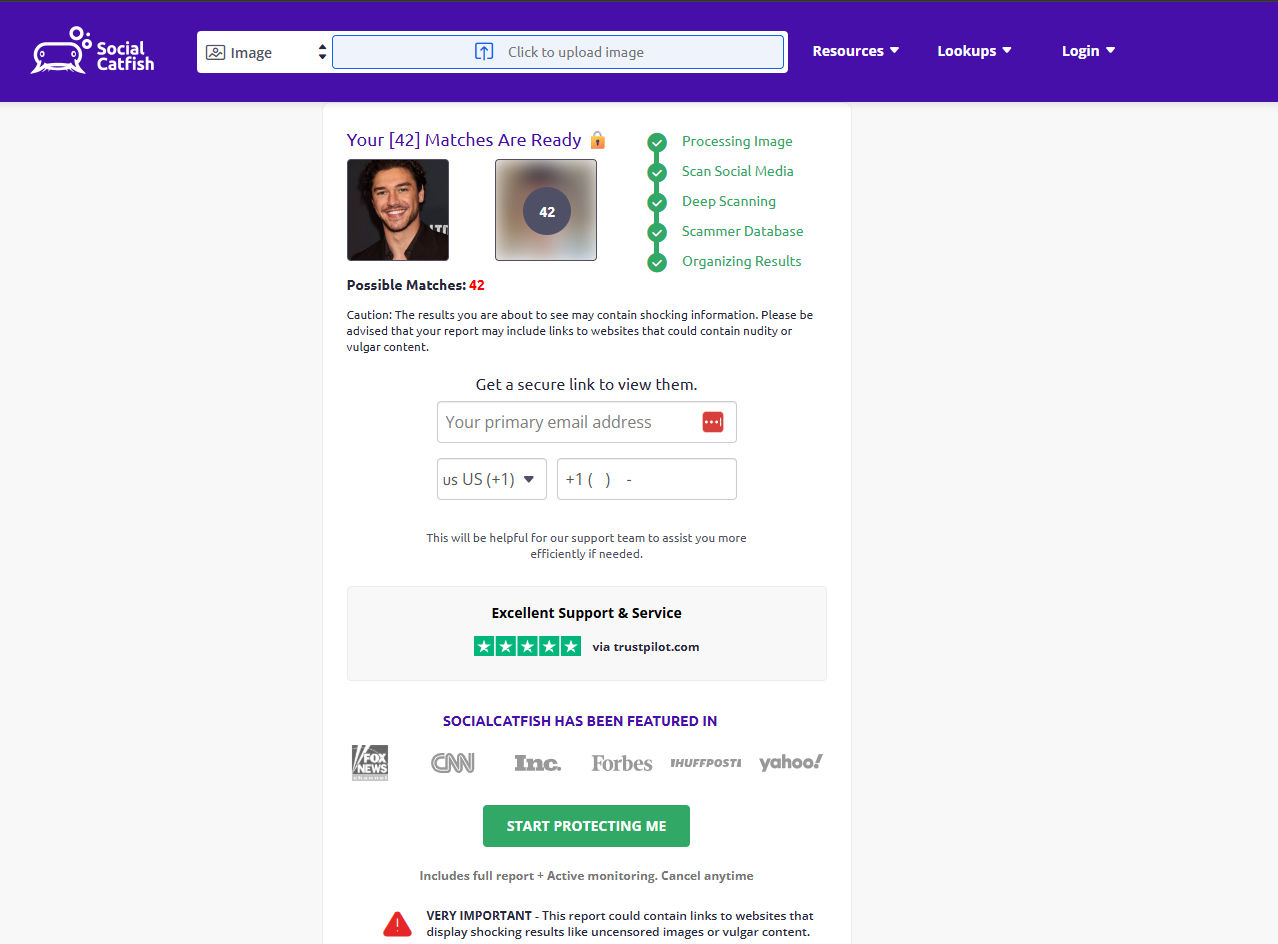Click the up-down arrows of the Image selector
This screenshot has width=1278, height=944.
click(x=322, y=52)
